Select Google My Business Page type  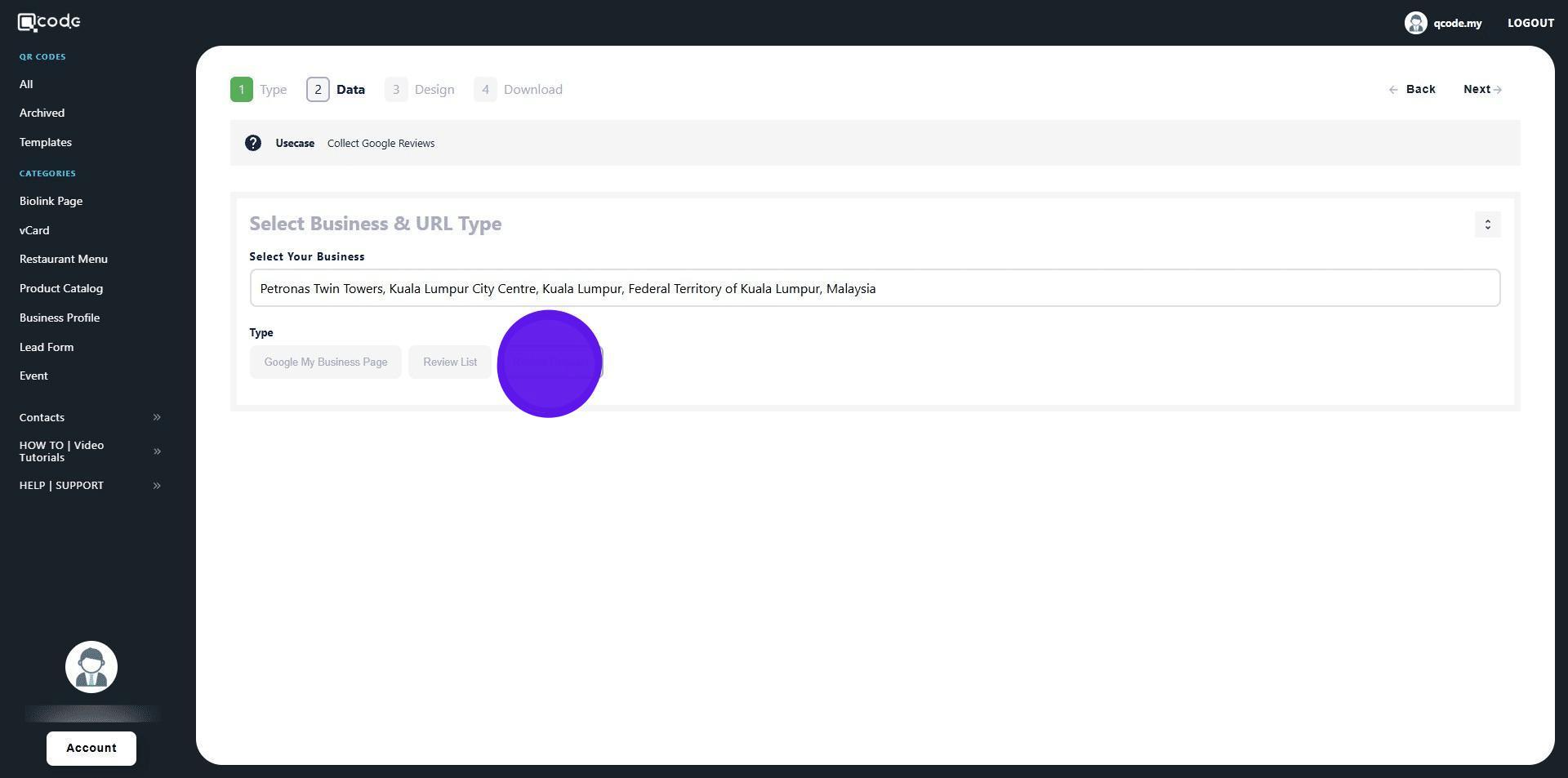[x=325, y=362]
